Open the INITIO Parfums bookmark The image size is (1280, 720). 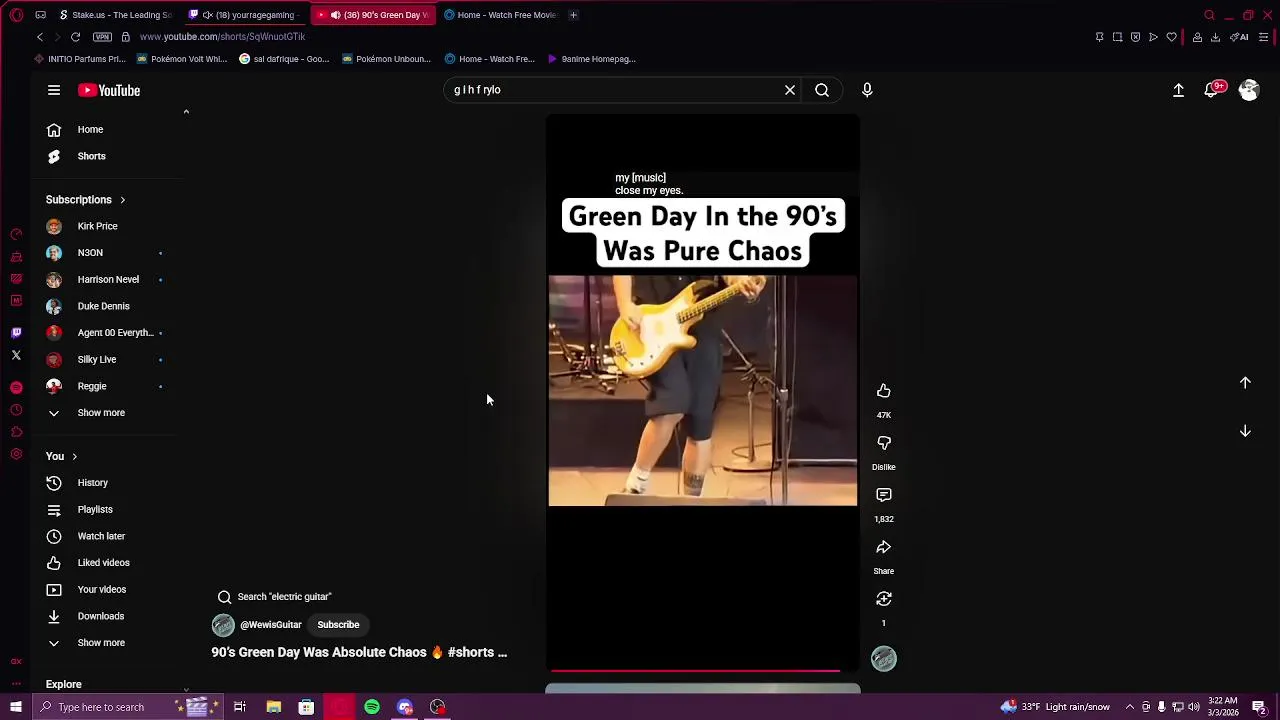pos(80,59)
